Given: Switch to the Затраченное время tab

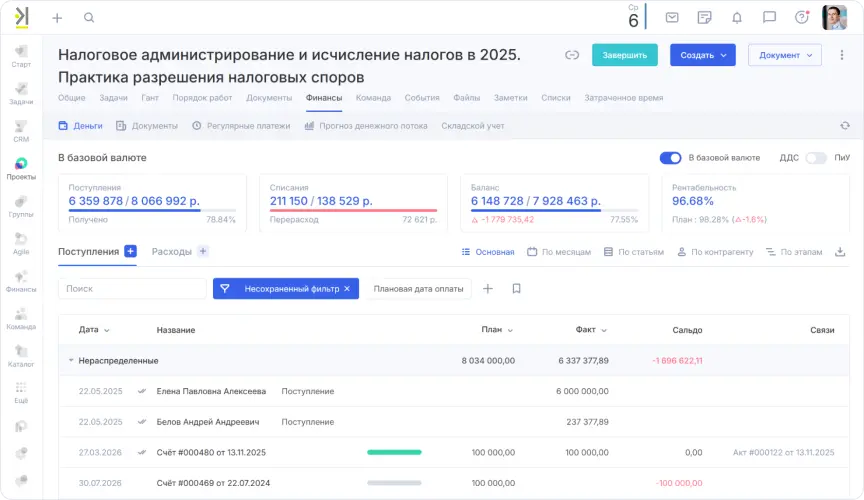Looking at the screenshot, I should (623, 98).
